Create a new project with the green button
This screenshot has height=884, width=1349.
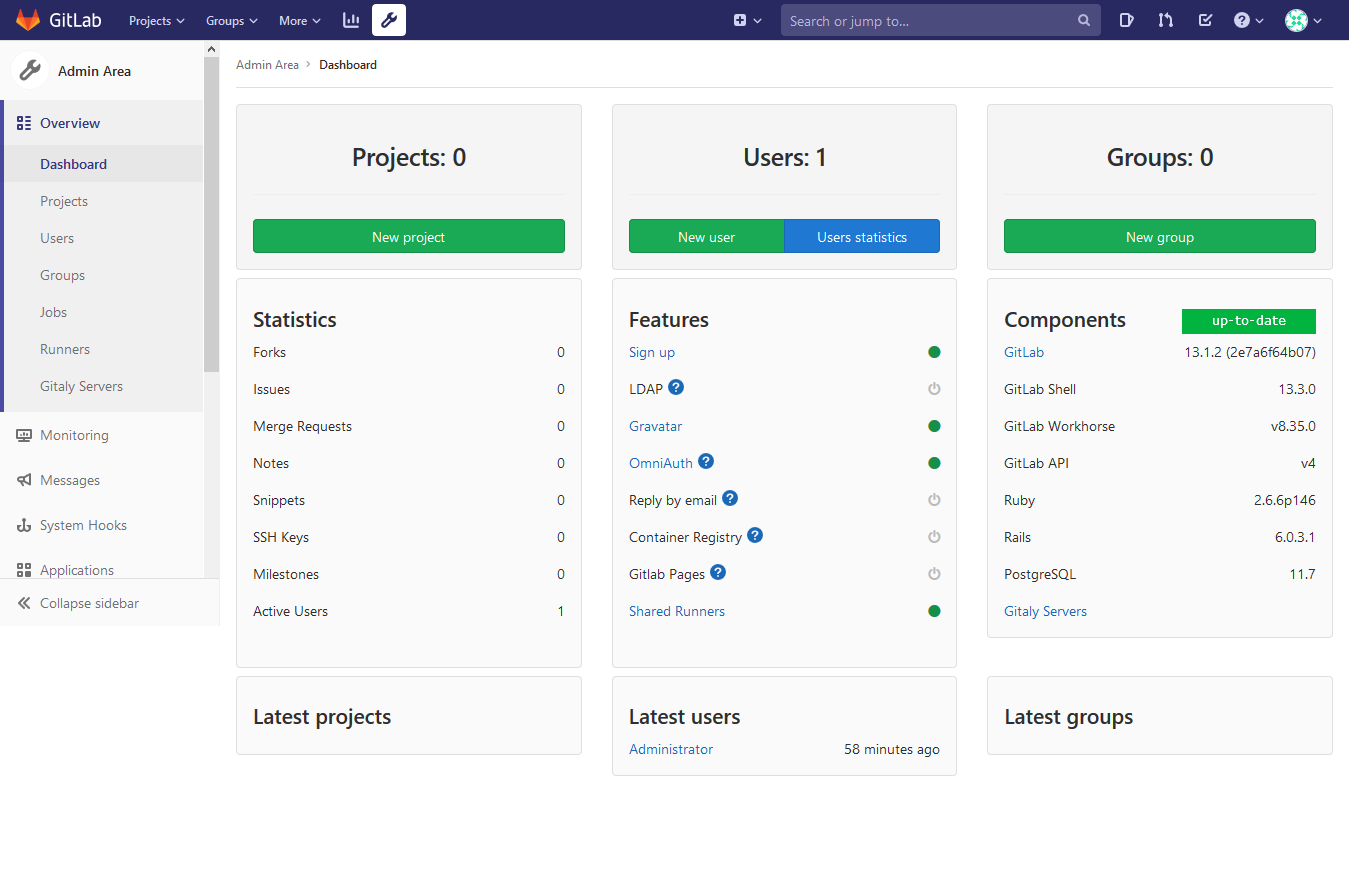pos(408,236)
